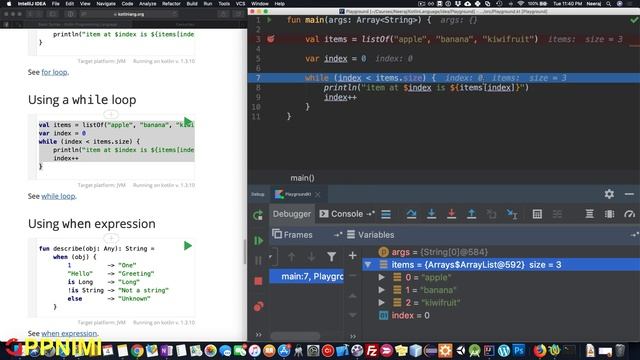Open the VCS menu

click(240, 4)
